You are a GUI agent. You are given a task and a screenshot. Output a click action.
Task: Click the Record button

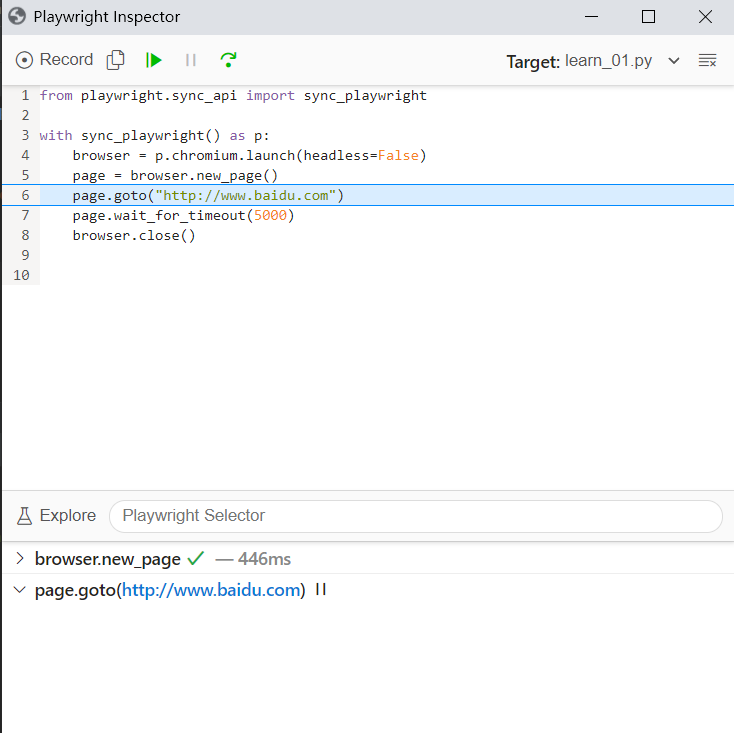pyautogui.click(x=54, y=60)
